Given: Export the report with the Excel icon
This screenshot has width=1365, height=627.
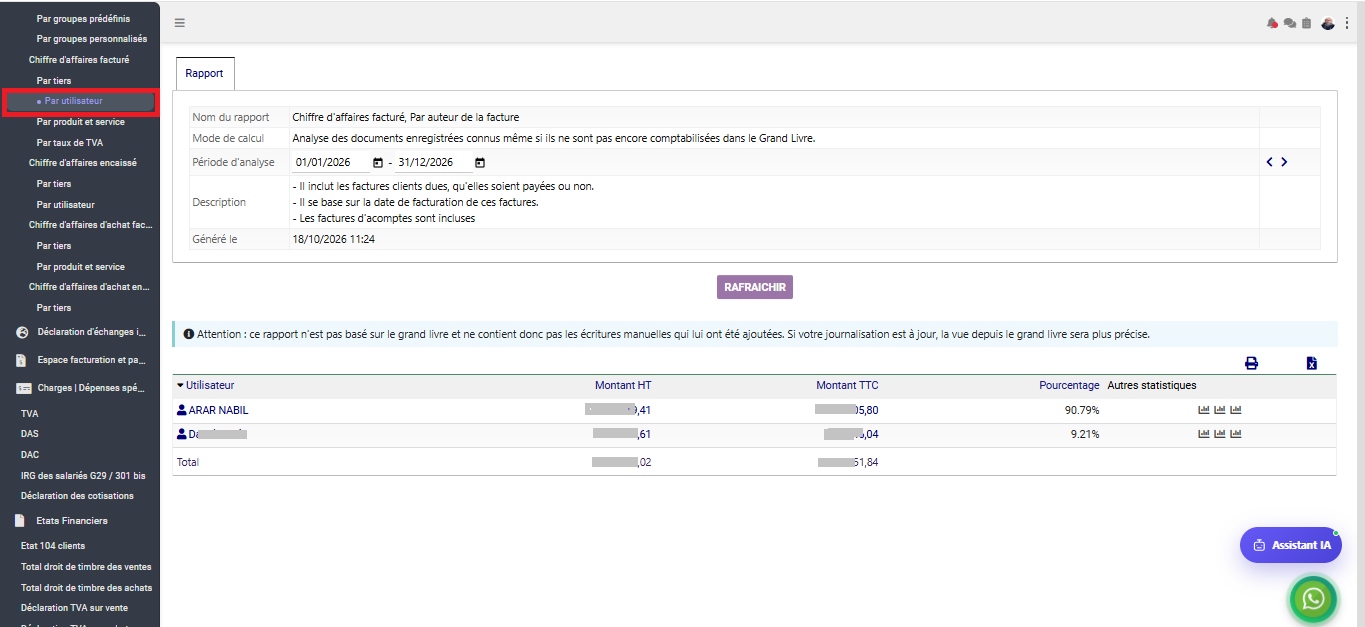Looking at the screenshot, I should (x=1311, y=363).
